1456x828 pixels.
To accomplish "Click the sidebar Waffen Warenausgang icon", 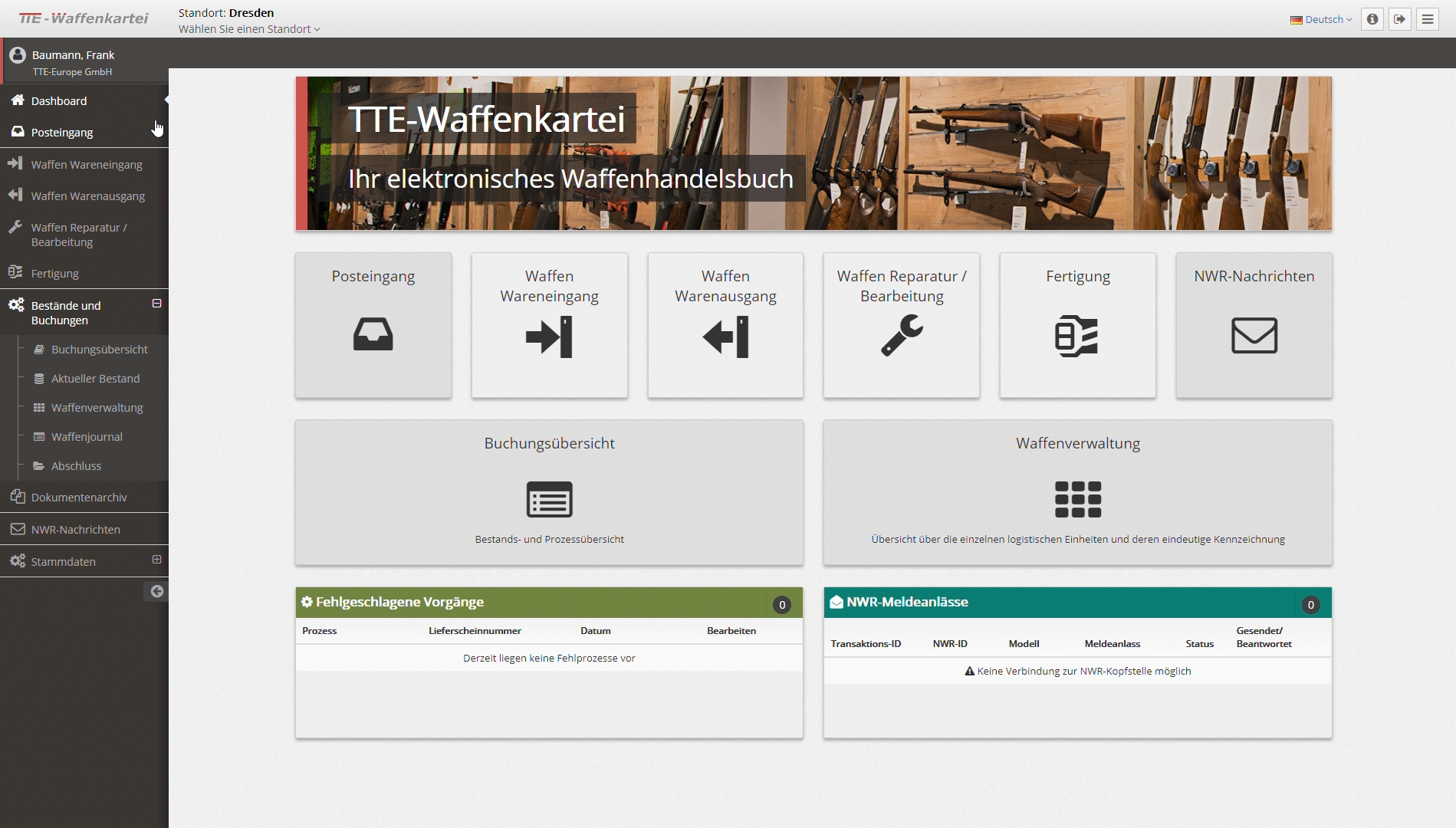I will point(15,195).
